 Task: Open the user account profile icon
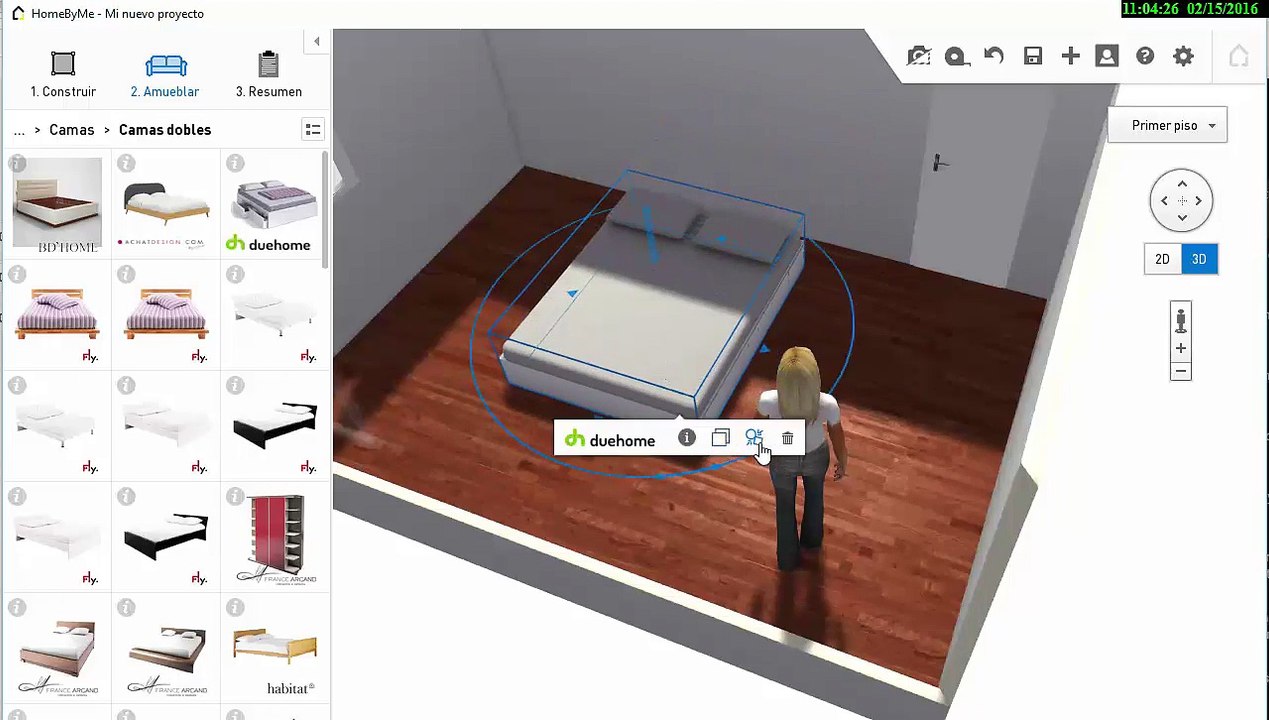click(1107, 56)
